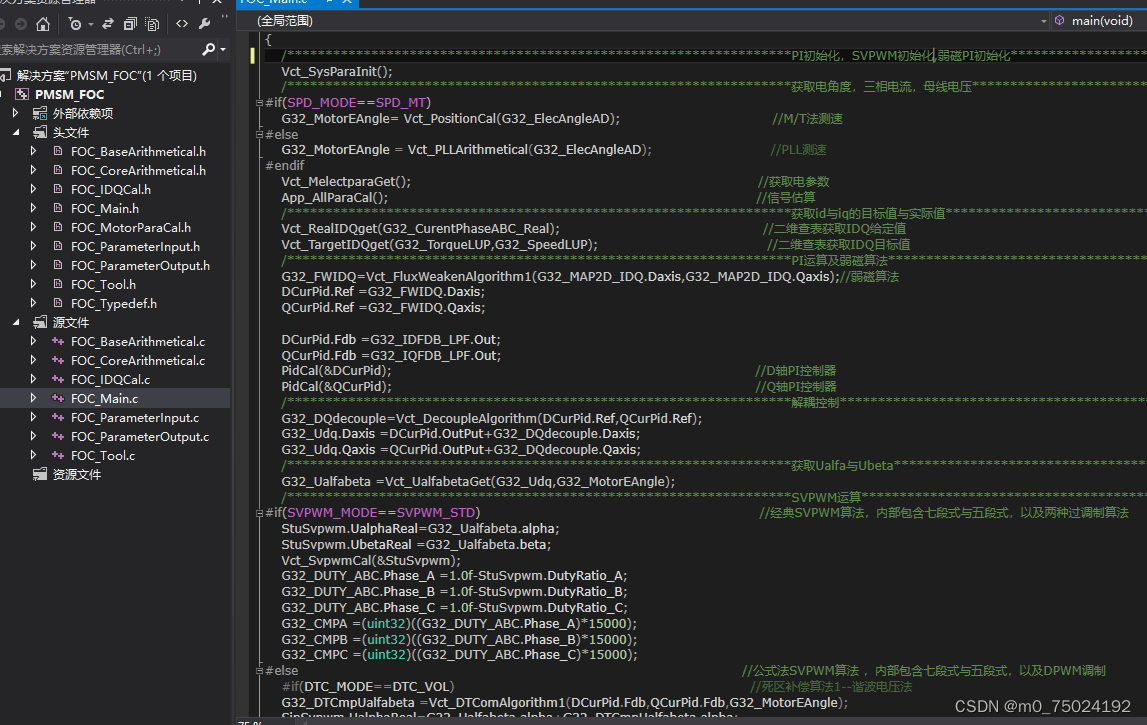Collapse the #if(SPD_MODE==SPD_MT) code block
Image resolution: width=1147 pixels, height=725 pixels.
260,103
